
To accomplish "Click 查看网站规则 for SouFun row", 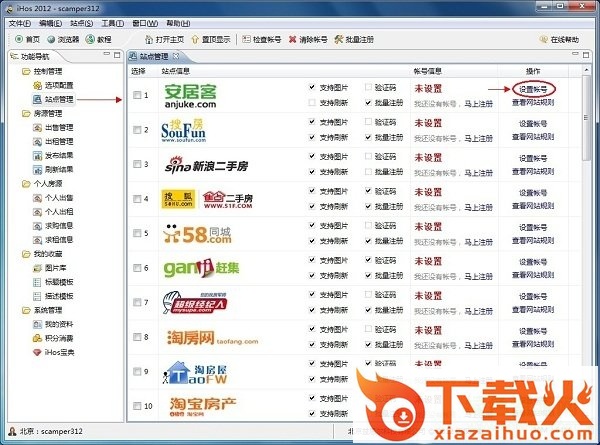I will (533, 137).
